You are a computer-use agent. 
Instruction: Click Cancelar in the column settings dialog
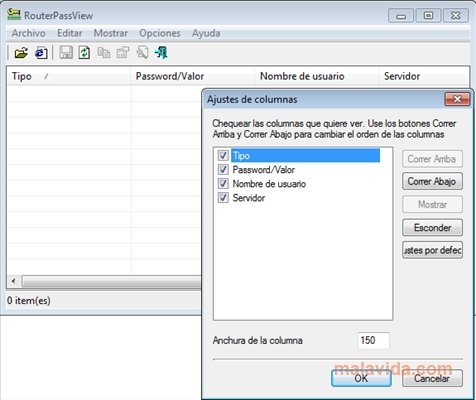tap(432, 378)
